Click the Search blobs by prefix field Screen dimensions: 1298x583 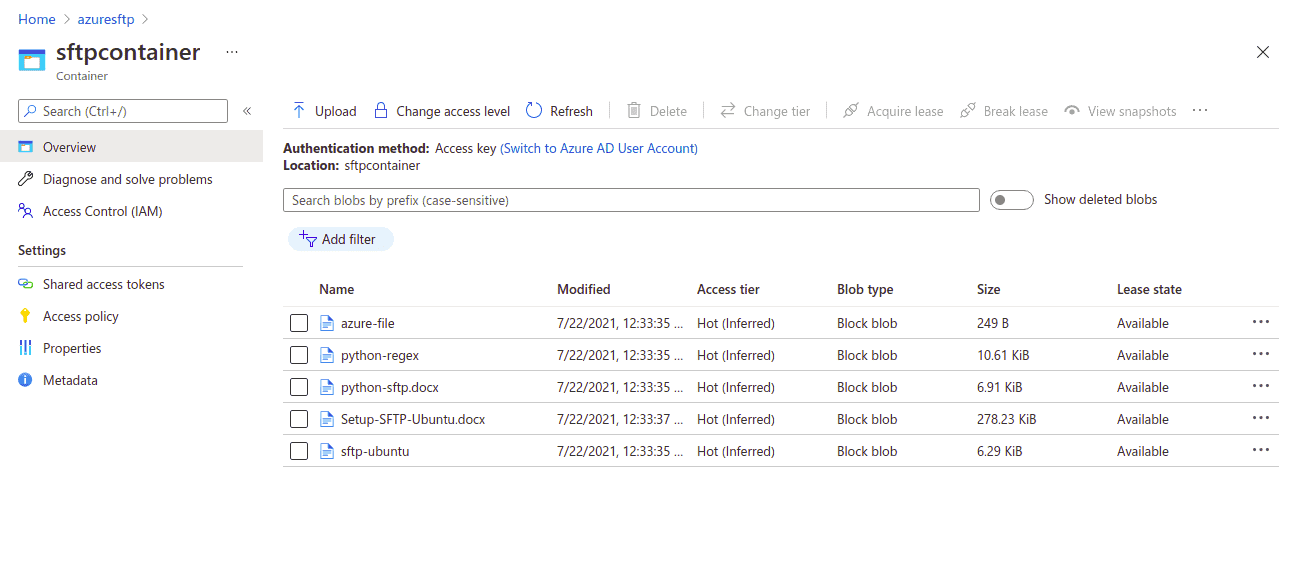pos(631,200)
